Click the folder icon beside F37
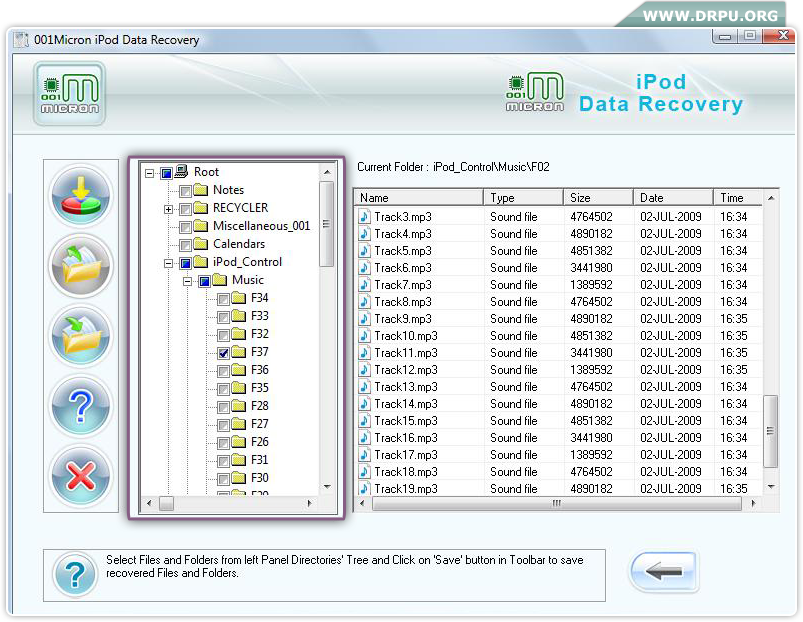 coord(239,352)
